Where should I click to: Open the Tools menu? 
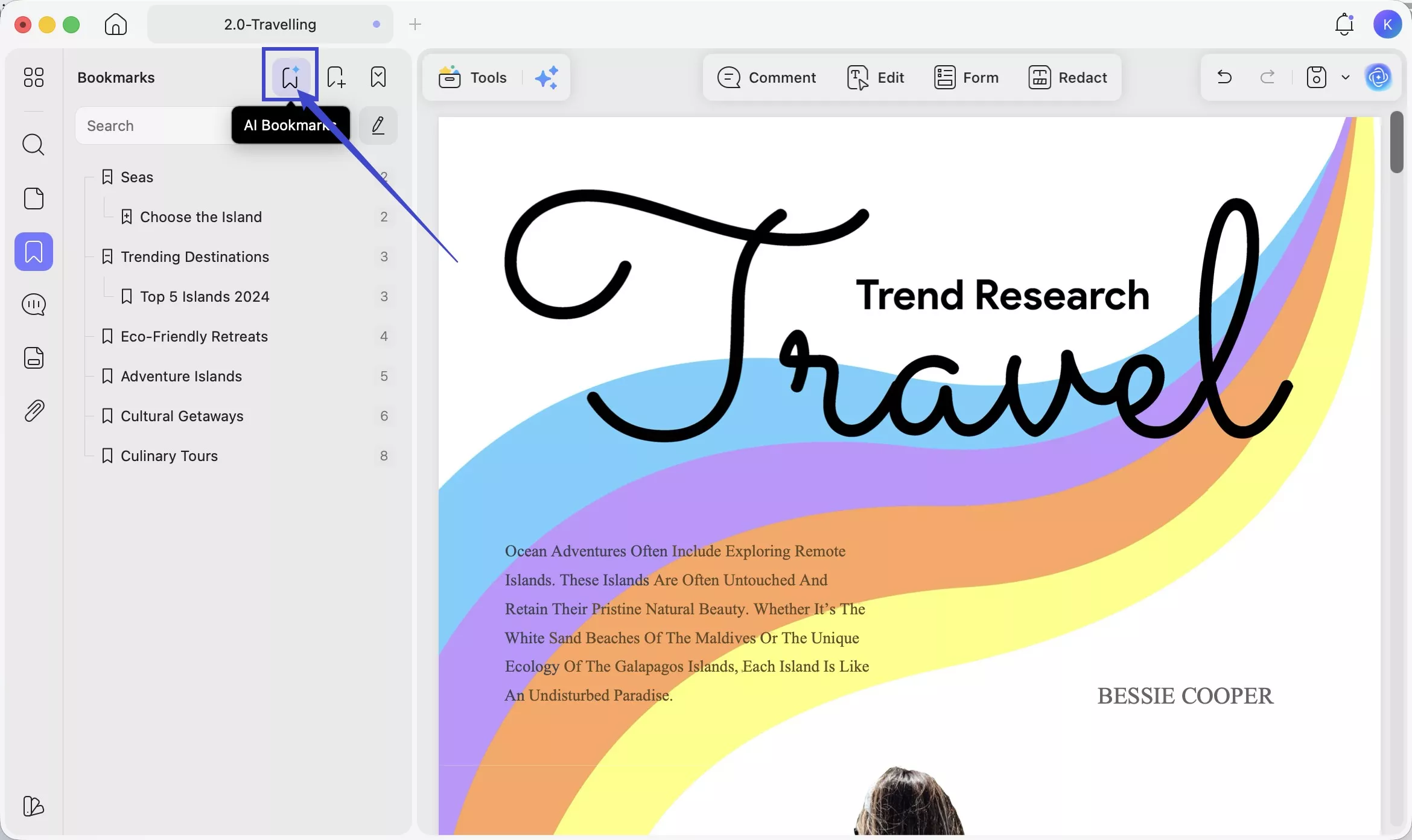(472, 78)
